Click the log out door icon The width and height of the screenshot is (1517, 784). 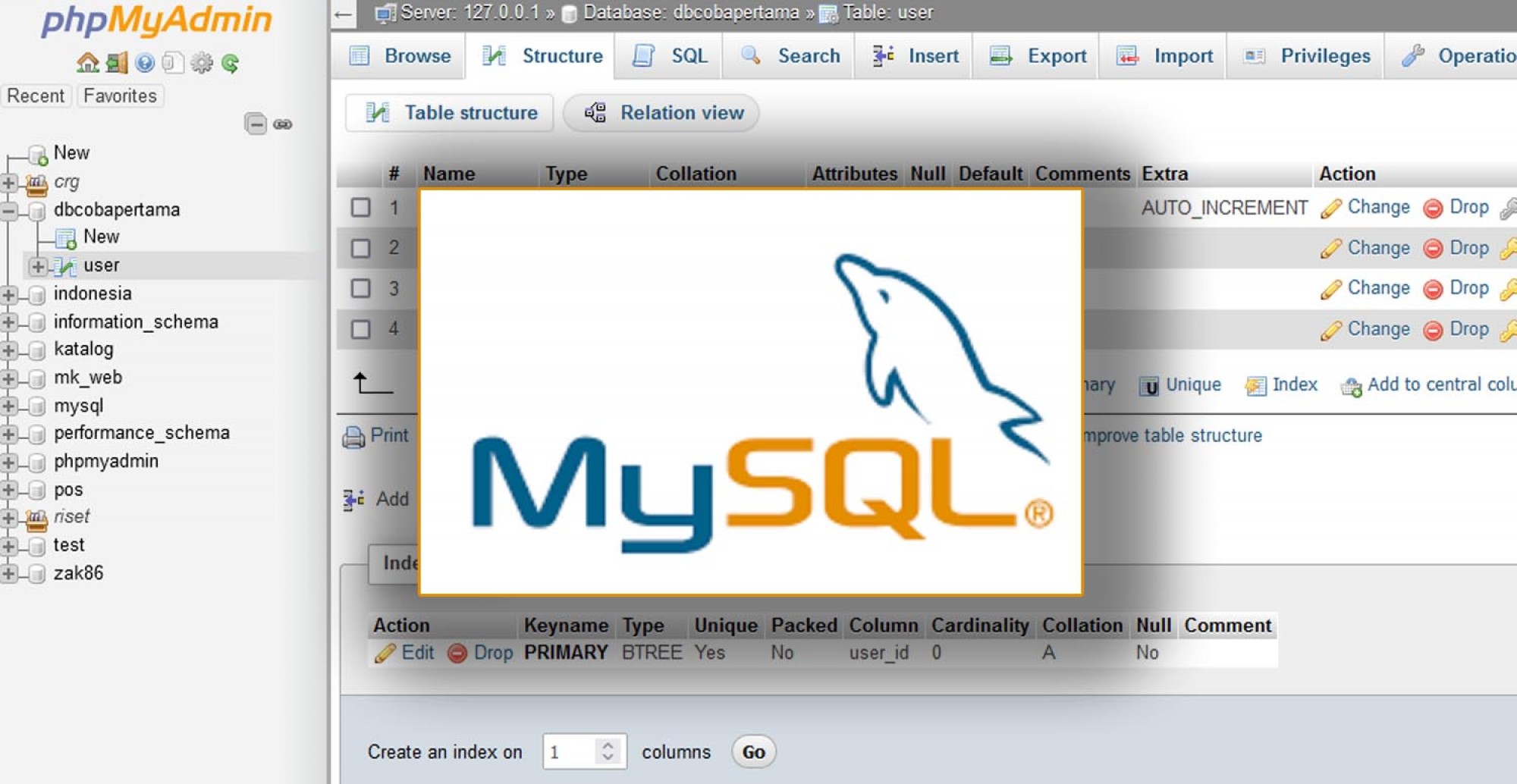(x=117, y=63)
